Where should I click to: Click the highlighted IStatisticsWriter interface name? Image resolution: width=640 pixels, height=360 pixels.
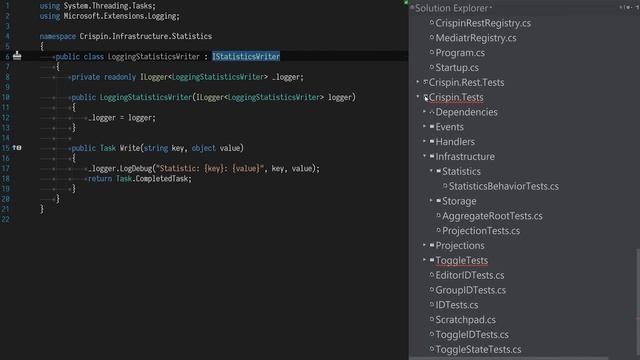click(x=246, y=56)
